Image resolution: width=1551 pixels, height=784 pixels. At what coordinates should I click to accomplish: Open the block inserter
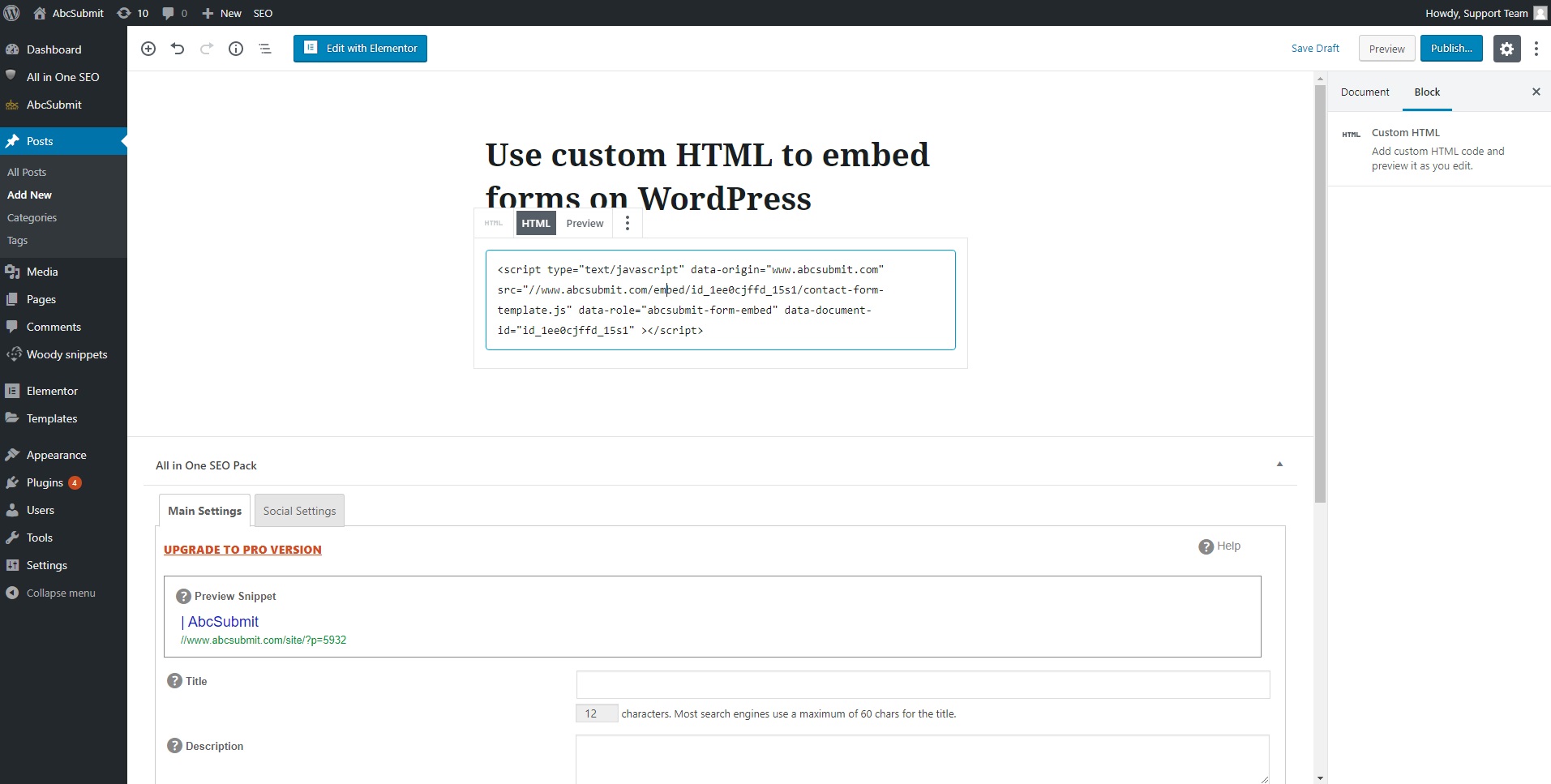pyautogui.click(x=148, y=49)
